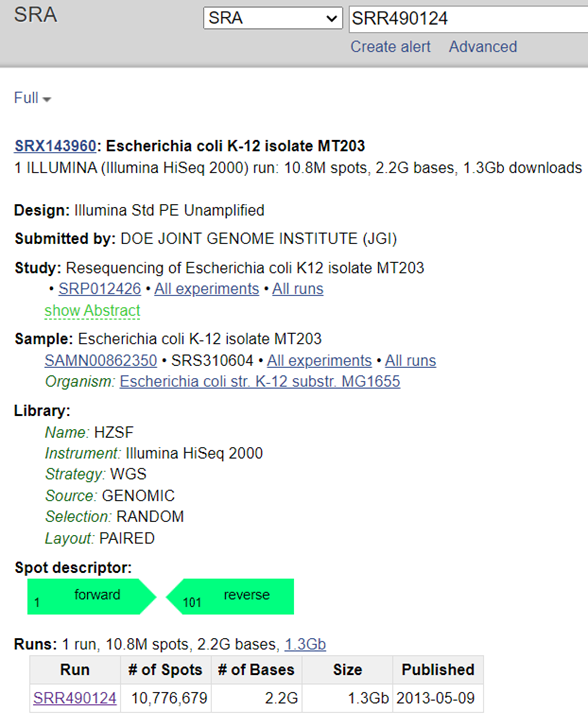Open experiment accession SRX143960
The width and height of the screenshot is (588, 728).
(x=55, y=146)
